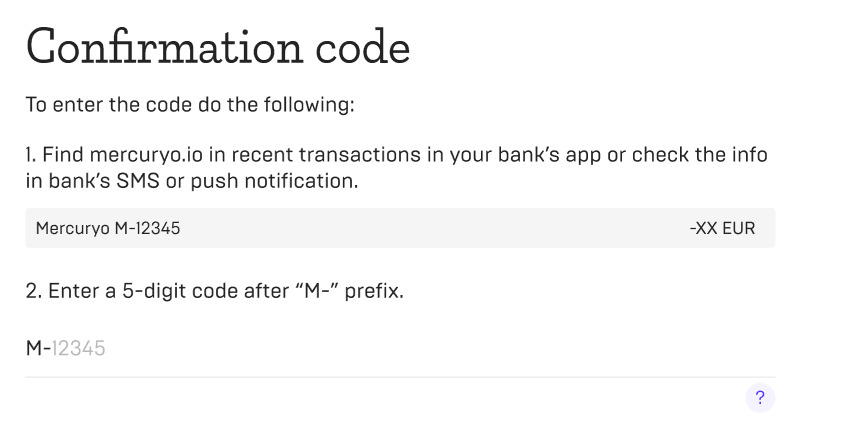Click the underline beneath the code input
The height and width of the screenshot is (432, 848).
(x=400, y=377)
